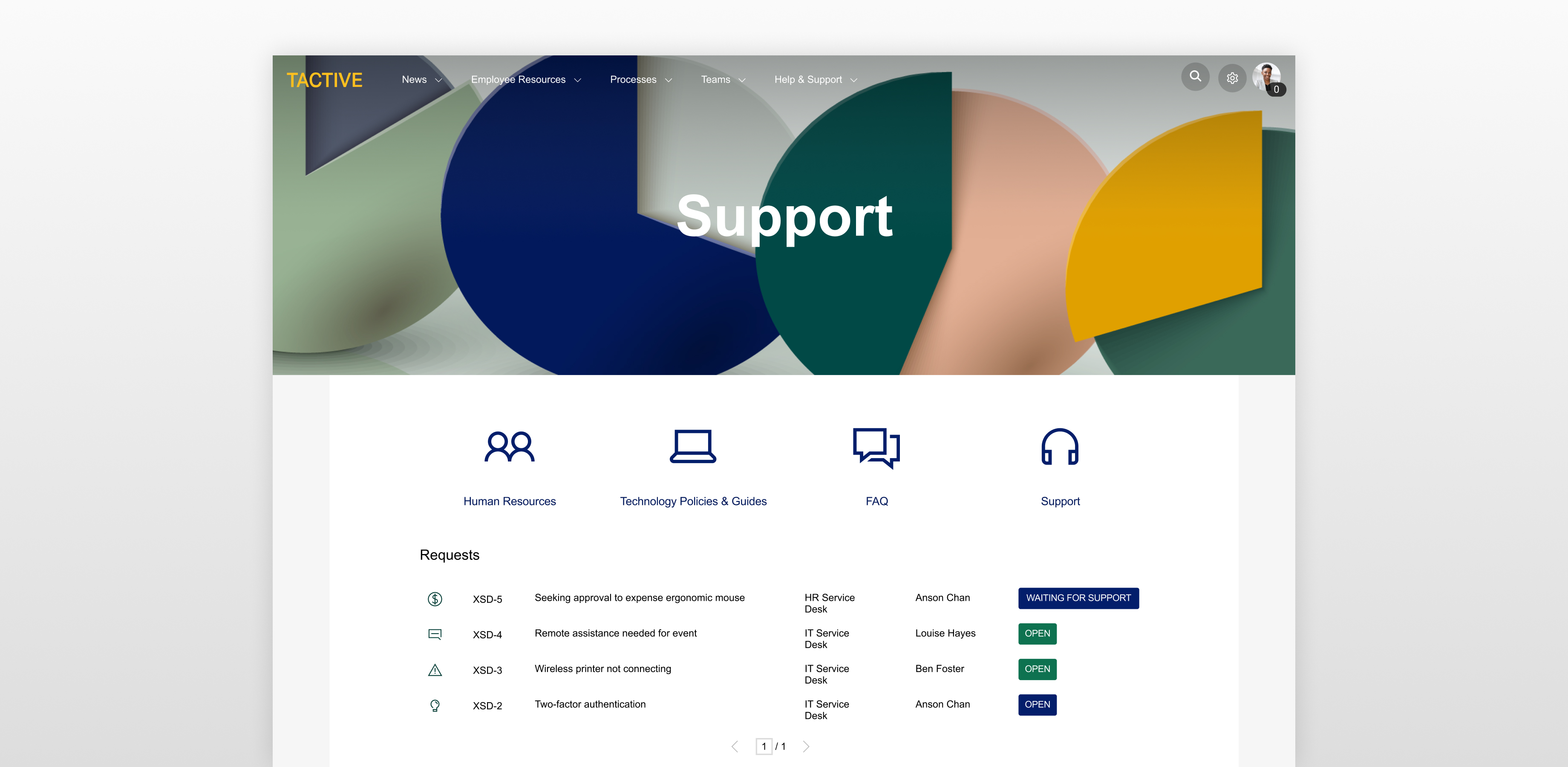Expand the News menu chevron

click(438, 81)
